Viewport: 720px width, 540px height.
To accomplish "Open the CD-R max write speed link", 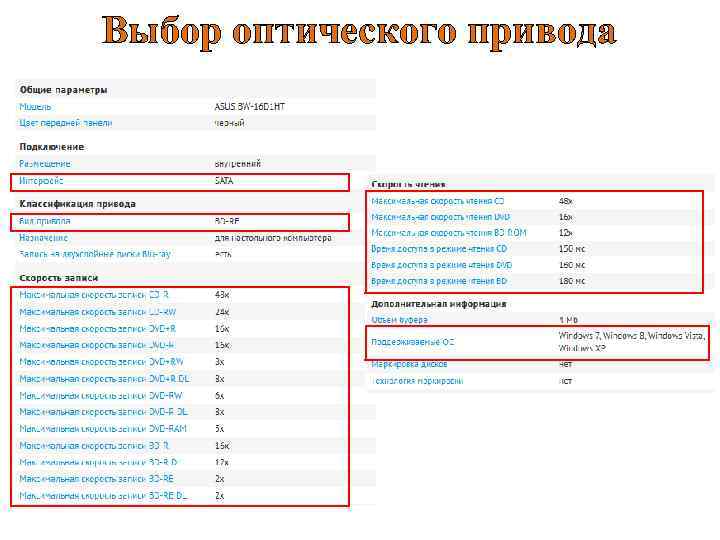I will click(x=94, y=295).
